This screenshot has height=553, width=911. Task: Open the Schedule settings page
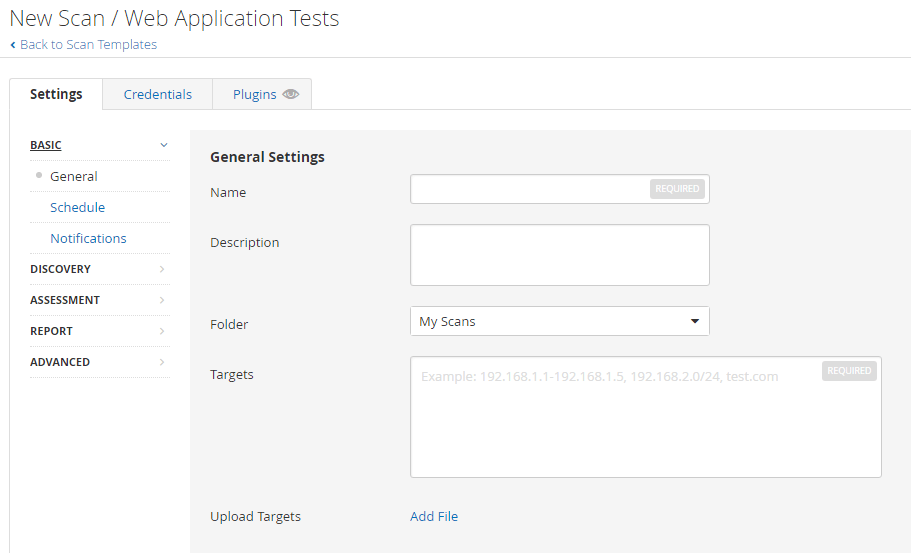[x=77, y=207]
